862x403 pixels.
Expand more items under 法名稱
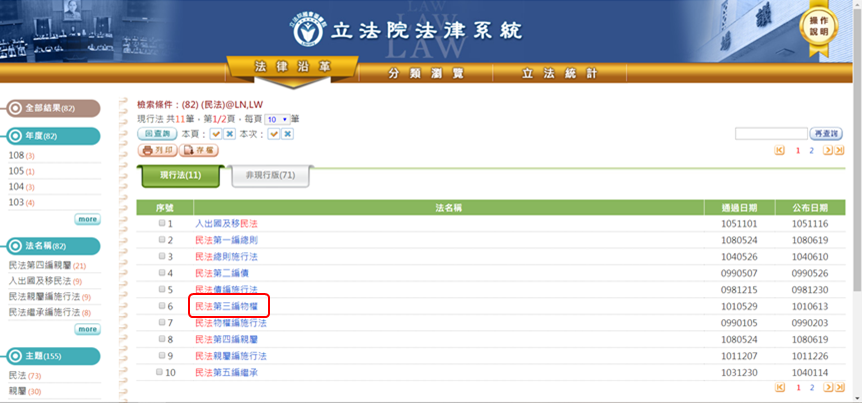pos(87,329)
